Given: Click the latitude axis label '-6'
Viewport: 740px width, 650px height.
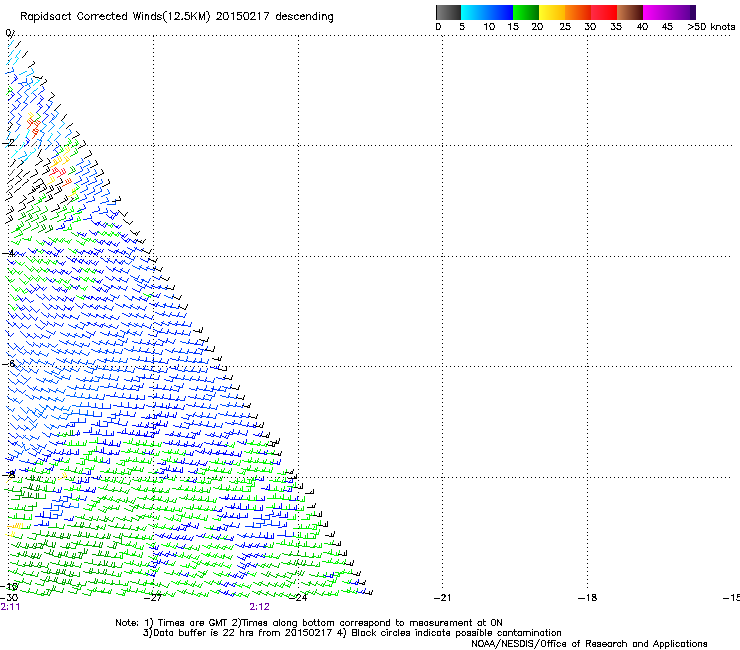Looking at the screenshot, I should click(8, 363).
